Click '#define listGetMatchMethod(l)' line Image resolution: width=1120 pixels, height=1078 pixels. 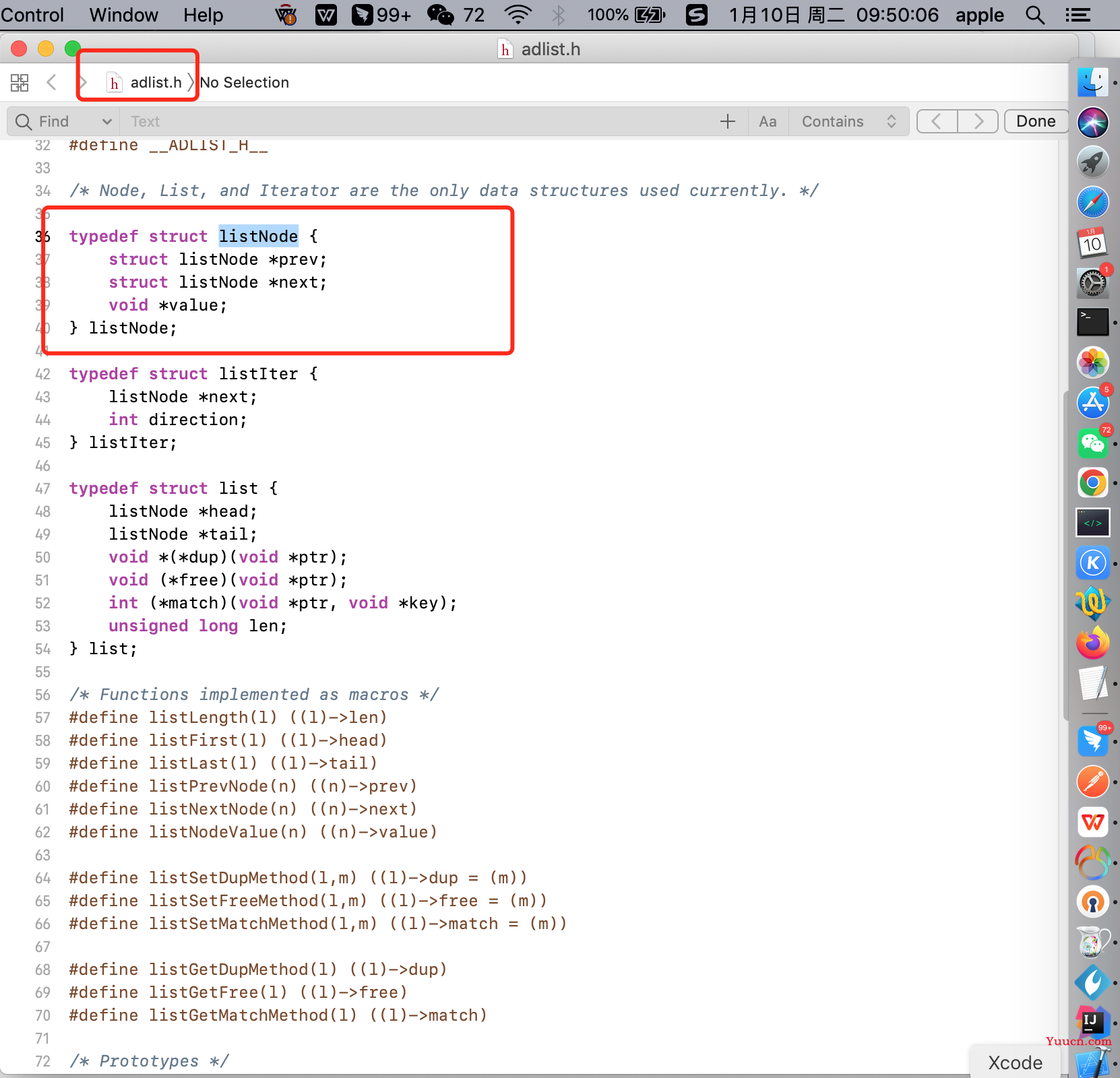pos(278,1015)
